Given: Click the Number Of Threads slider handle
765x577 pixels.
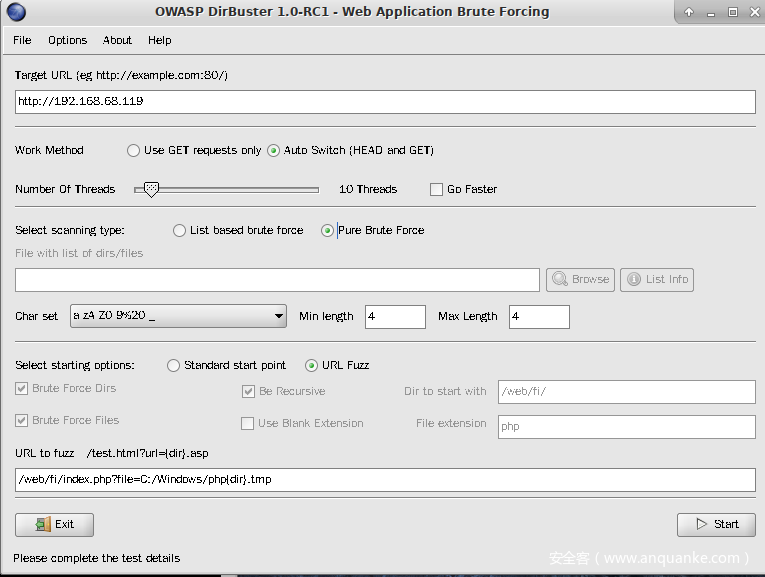Looking at the screenshot, I should pyautogui.click(x=151, y=188).
